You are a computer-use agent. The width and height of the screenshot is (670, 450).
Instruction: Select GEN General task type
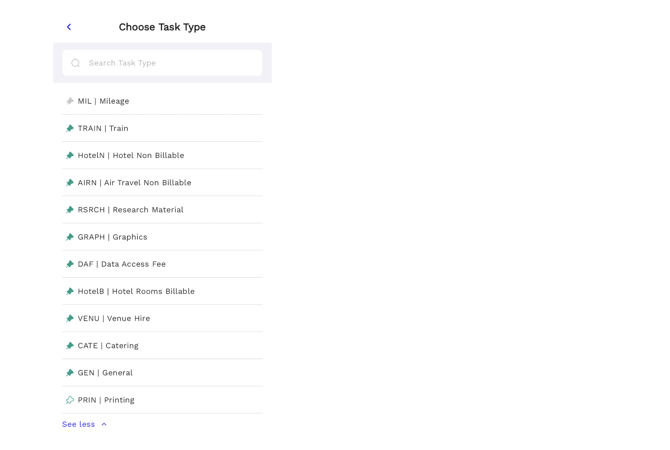(105, 373)
